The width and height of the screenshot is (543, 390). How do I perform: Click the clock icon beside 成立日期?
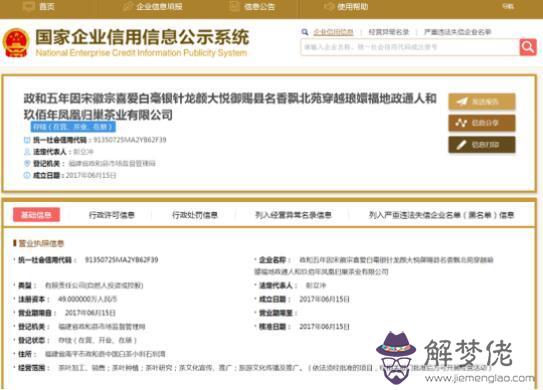27,175
